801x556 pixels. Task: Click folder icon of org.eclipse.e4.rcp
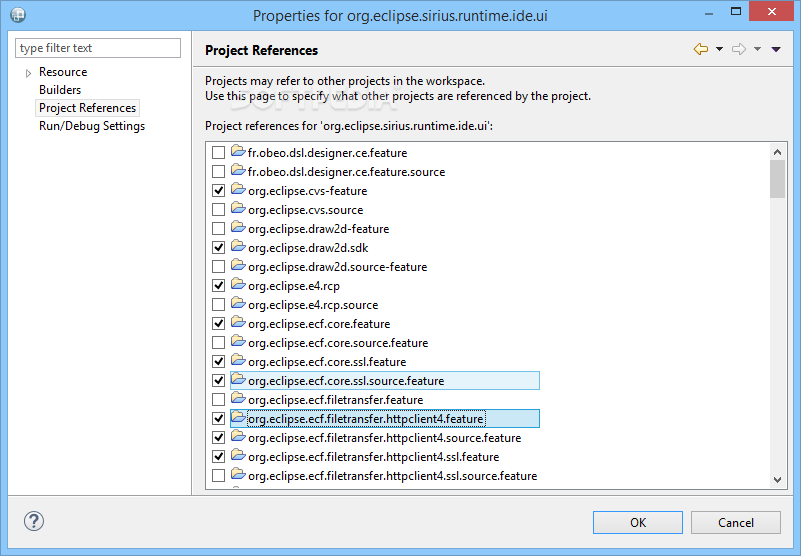click(x=238, y=284)
